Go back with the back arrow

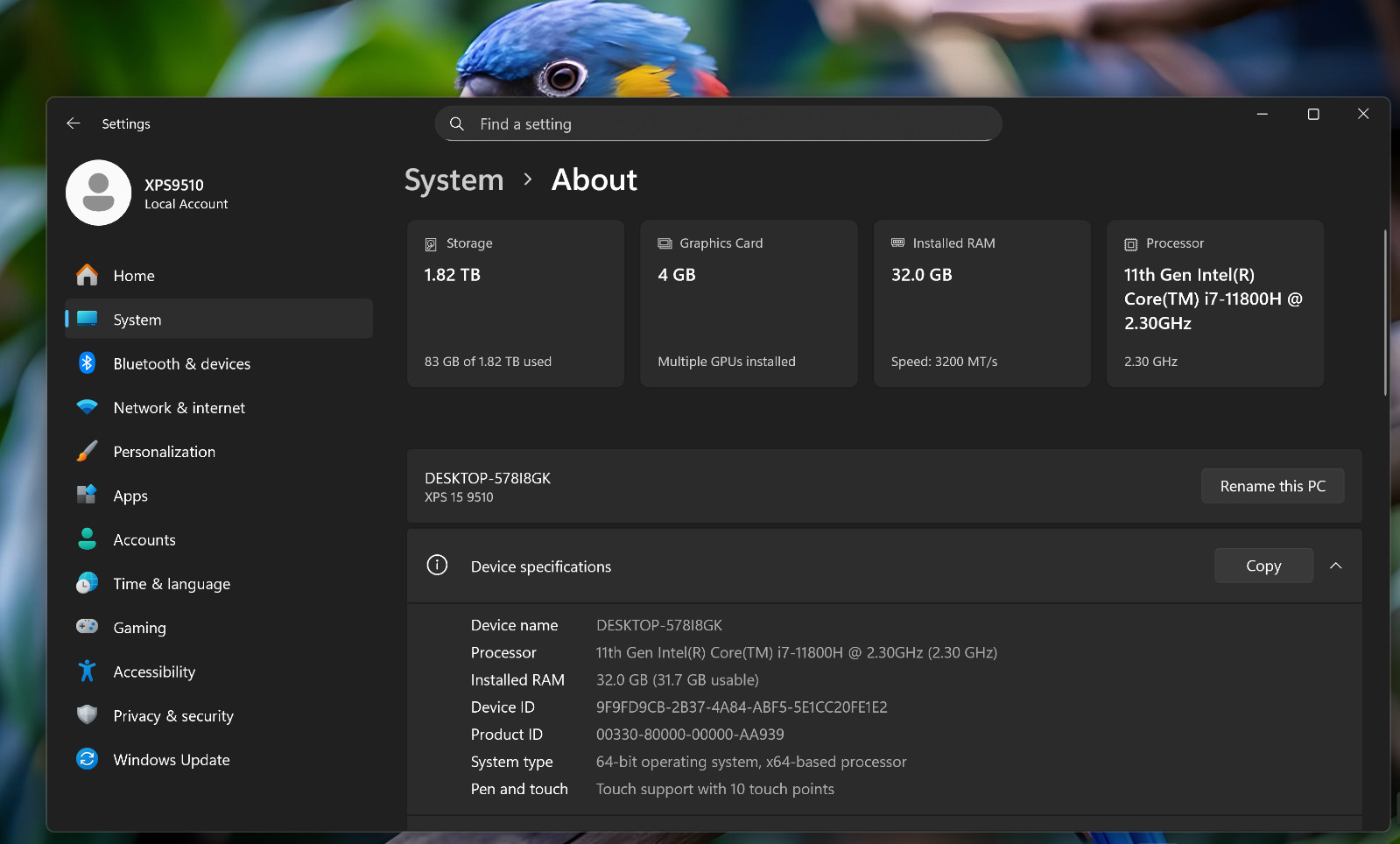tap(74, 123)
